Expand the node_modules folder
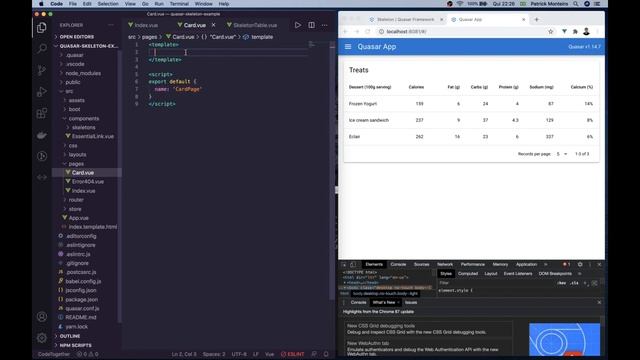Image resolution: width=640 pixels, height=360 pixels. (83, 73)
